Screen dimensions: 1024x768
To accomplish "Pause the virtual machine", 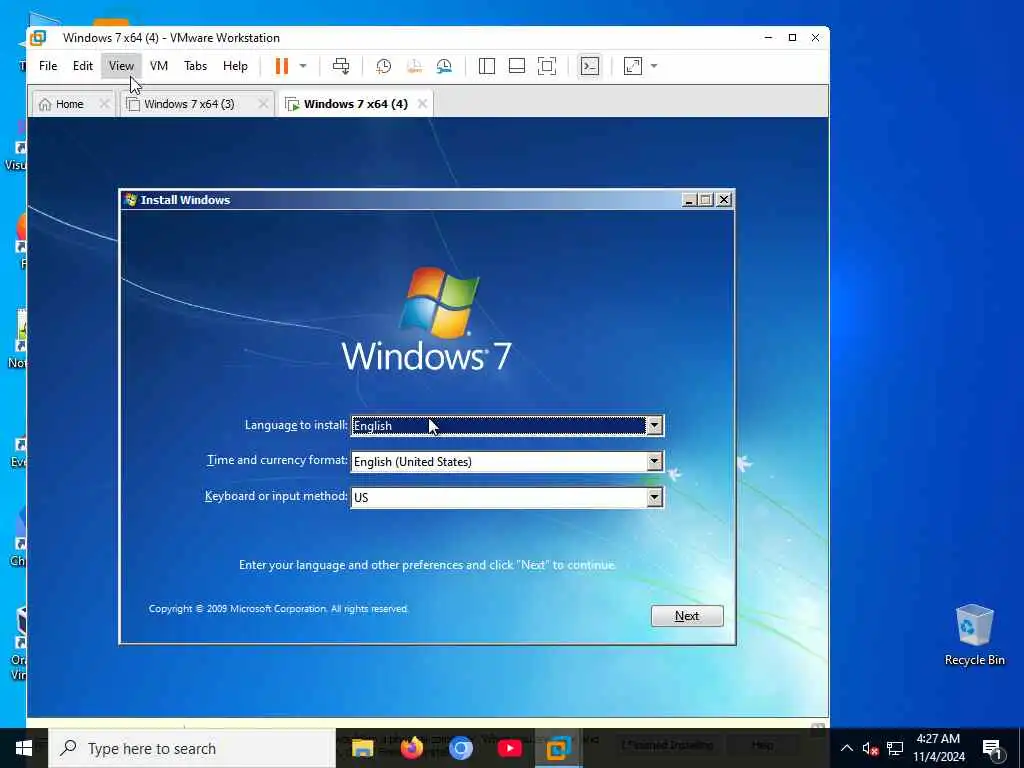I will 281,66.
